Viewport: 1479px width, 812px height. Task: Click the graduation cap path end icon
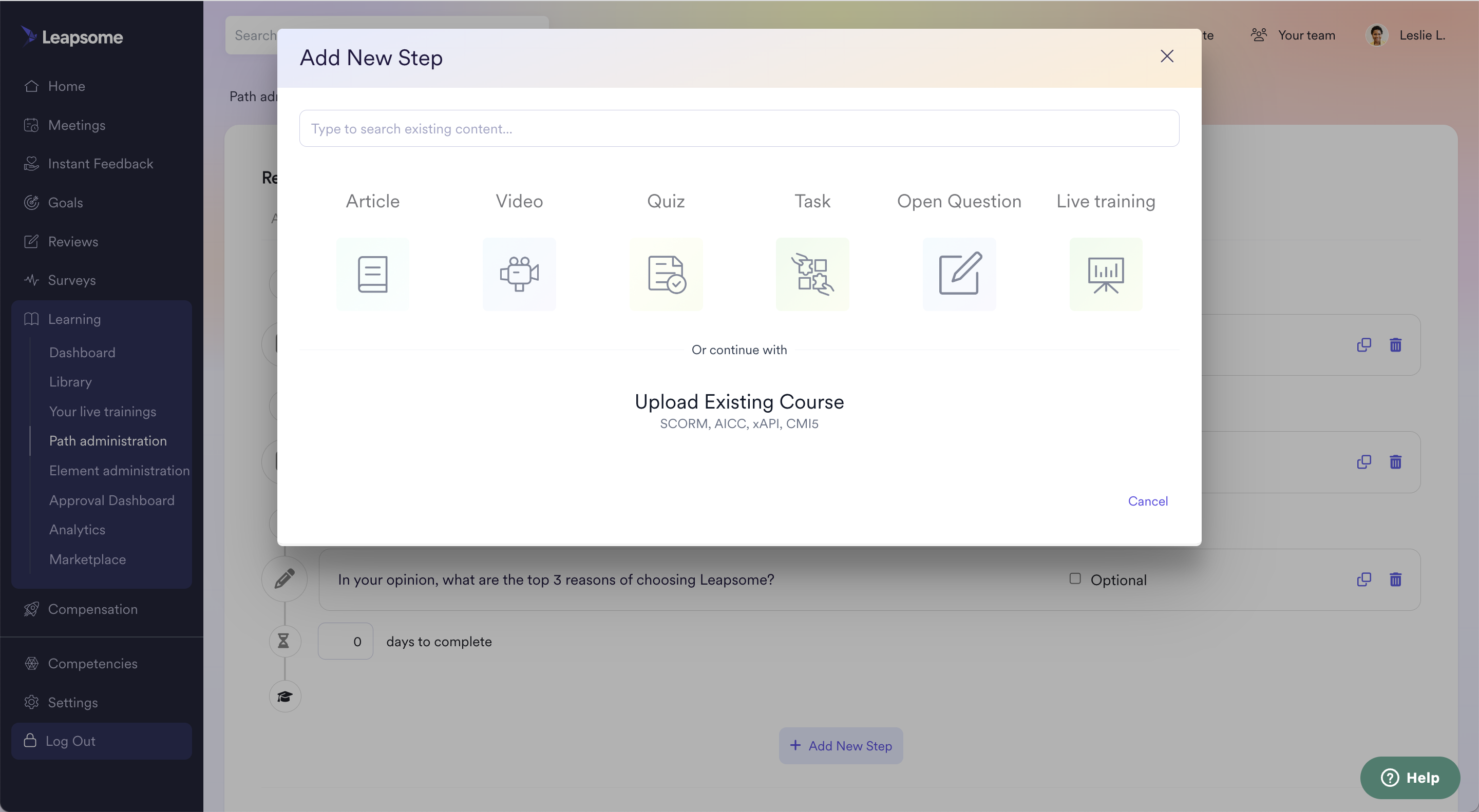tap(285, 697)
